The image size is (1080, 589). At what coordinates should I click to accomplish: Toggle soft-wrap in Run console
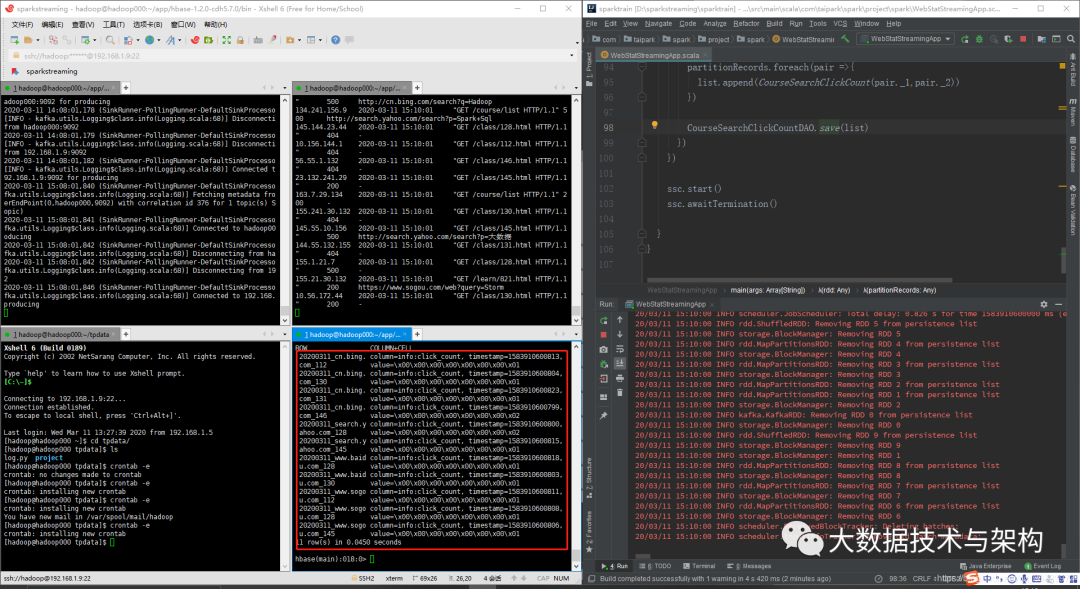(622, 349)
